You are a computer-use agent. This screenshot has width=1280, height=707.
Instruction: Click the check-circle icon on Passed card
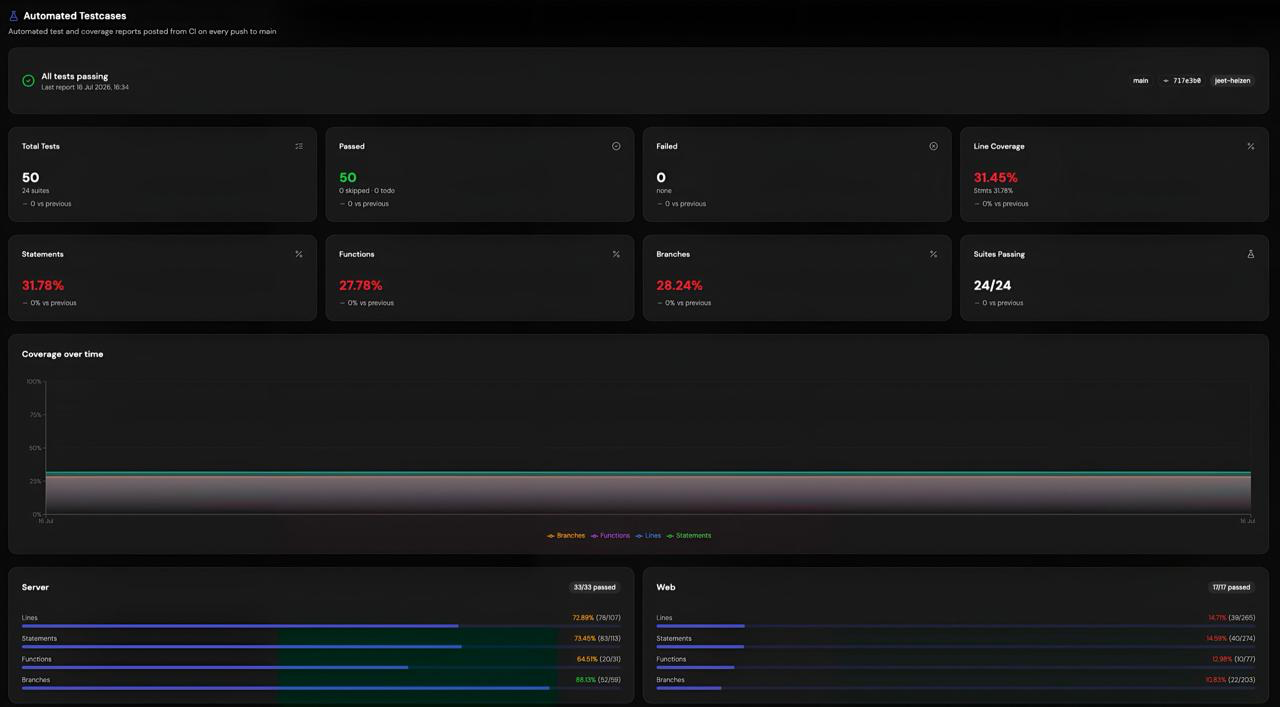(616, 146)
